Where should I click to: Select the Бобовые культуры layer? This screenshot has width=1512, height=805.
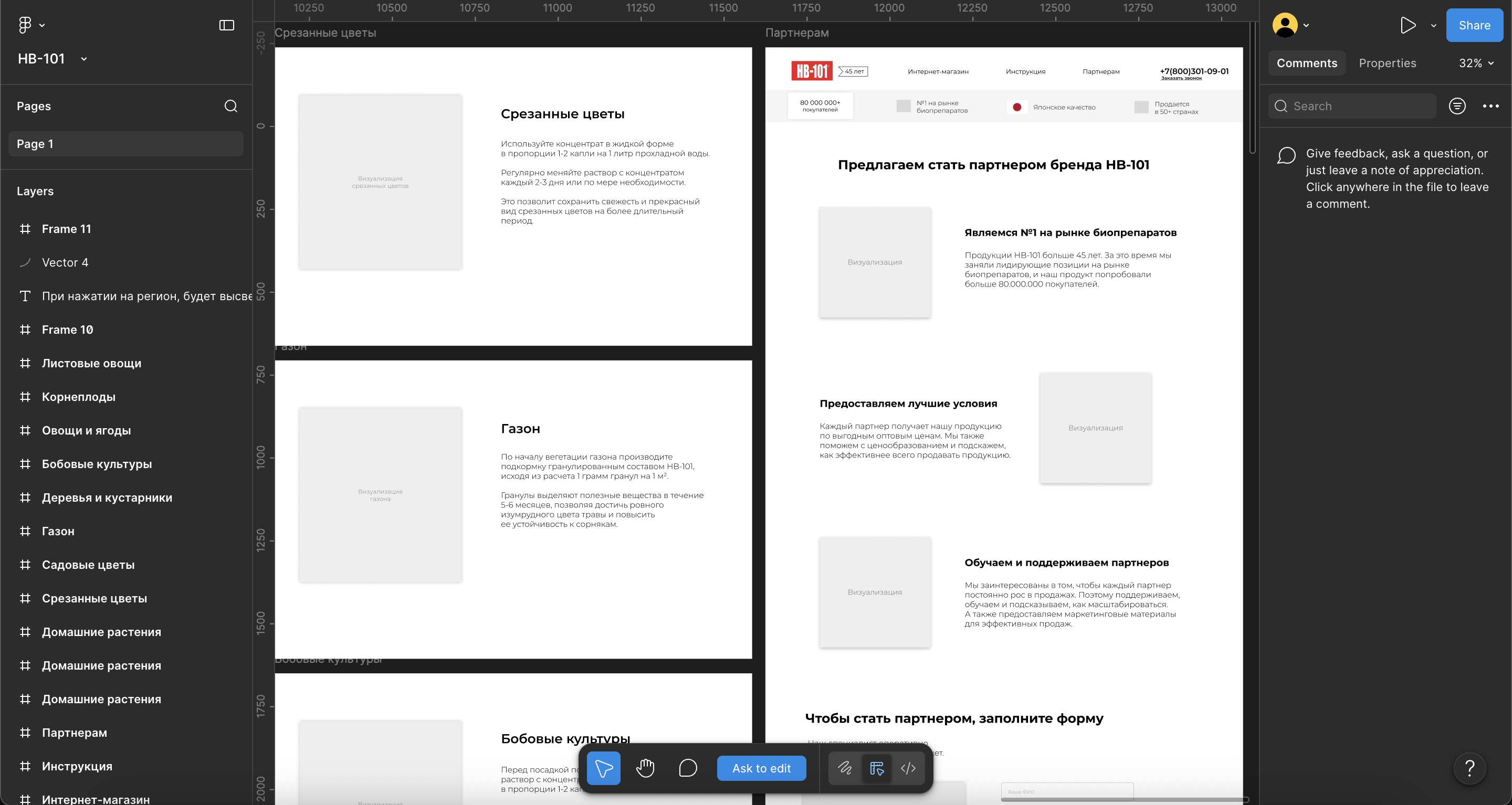coord(97,464)
